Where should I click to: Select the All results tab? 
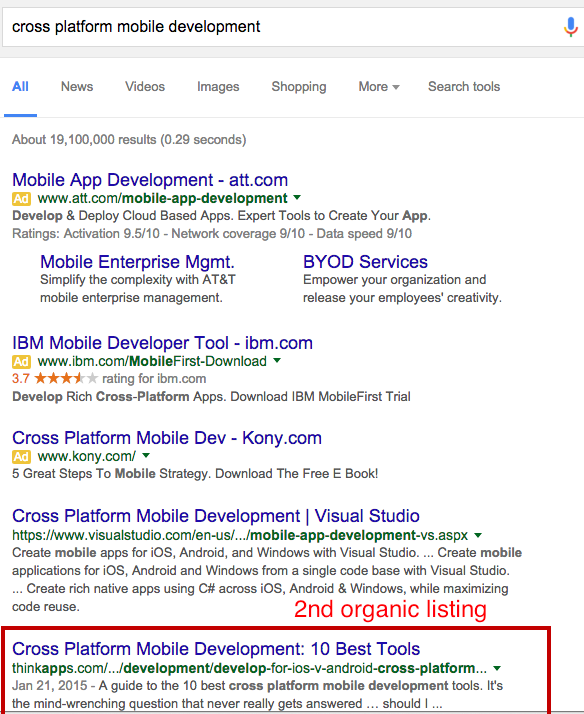click(20, 87)
